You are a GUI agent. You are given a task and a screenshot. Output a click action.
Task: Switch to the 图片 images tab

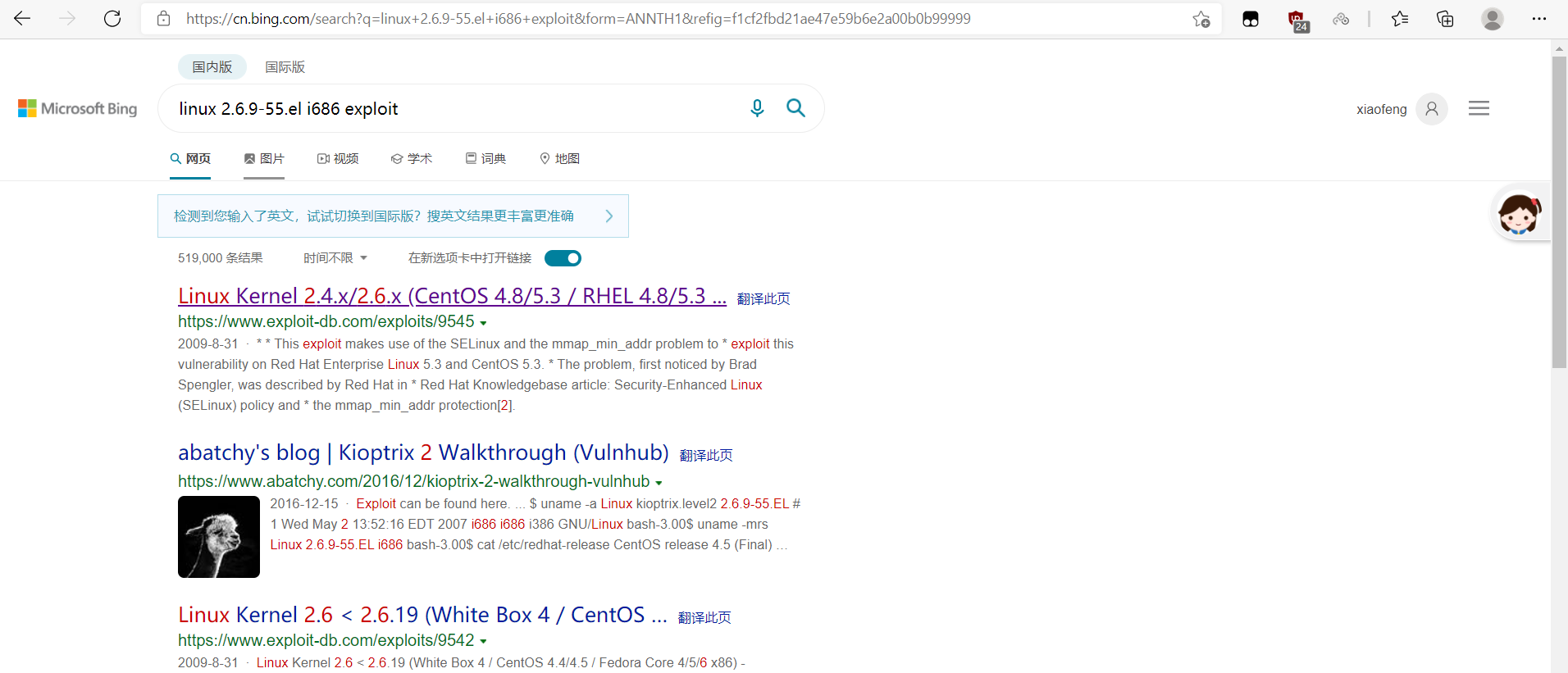click(264, 158)
